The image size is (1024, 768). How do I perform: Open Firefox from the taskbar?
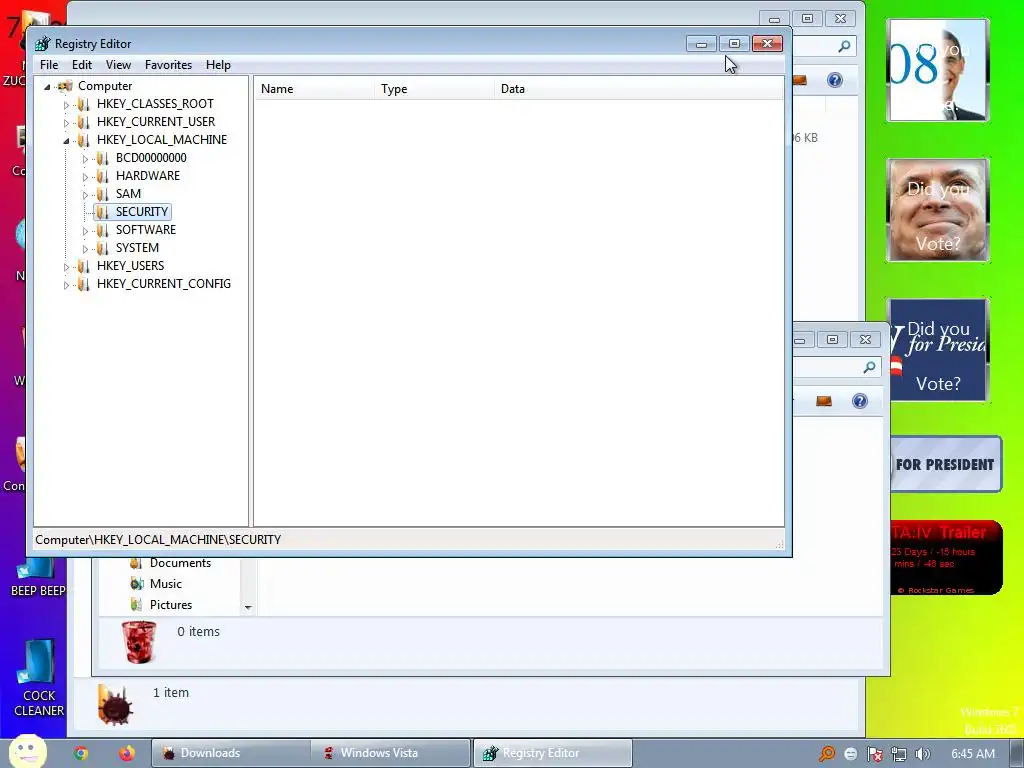tap(127, 753)
